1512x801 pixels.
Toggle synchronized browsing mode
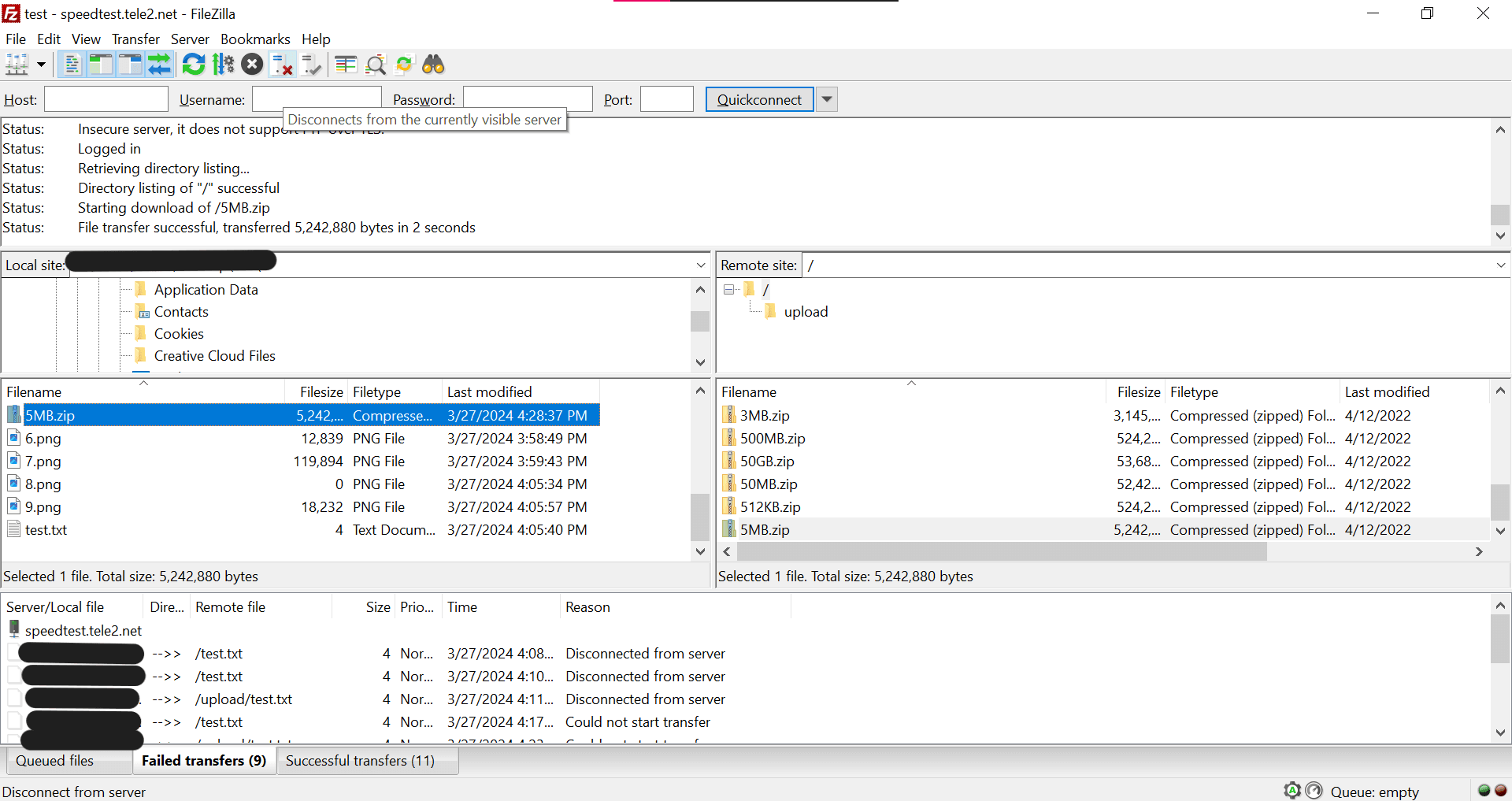404,65
